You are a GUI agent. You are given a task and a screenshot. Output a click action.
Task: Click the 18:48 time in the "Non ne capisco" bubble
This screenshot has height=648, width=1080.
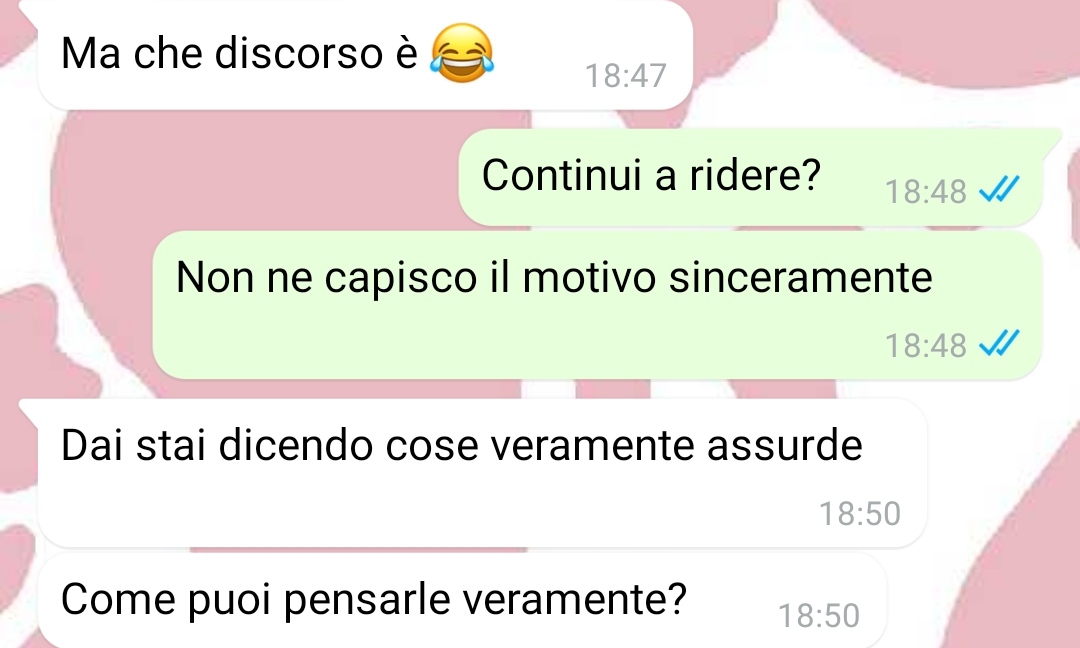925,346
